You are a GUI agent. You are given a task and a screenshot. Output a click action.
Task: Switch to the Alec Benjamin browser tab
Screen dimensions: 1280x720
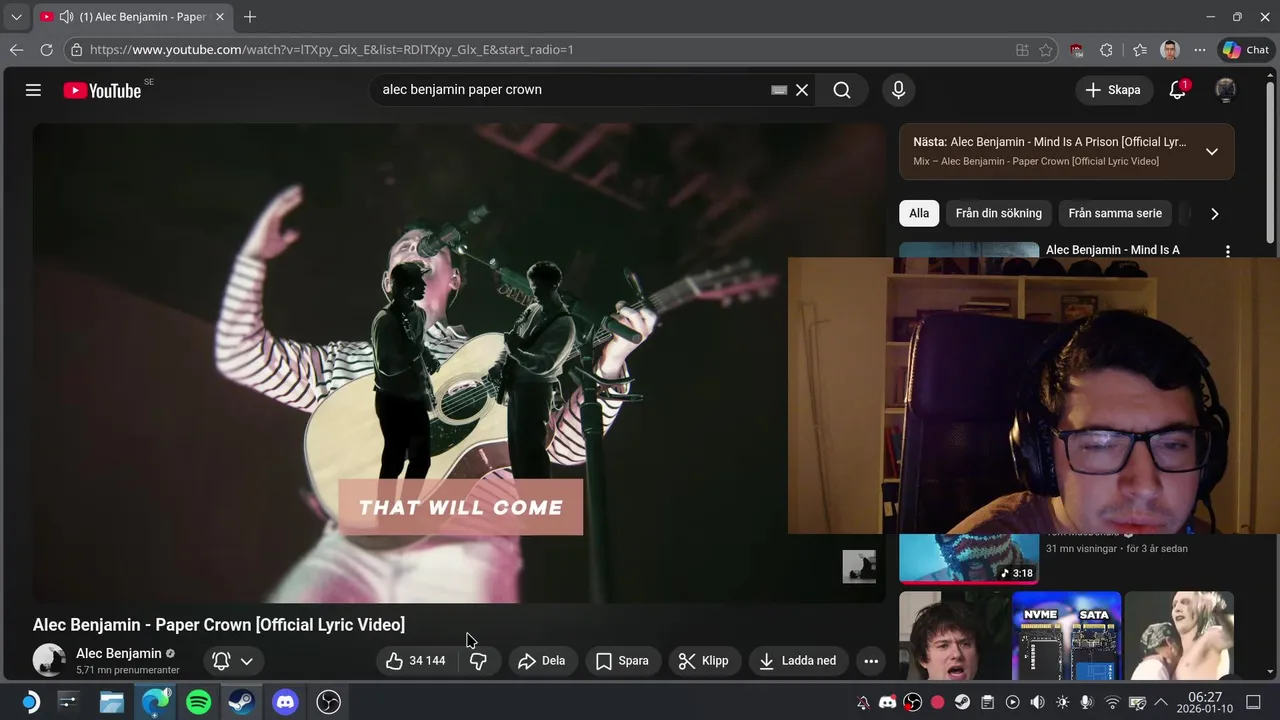132,17
